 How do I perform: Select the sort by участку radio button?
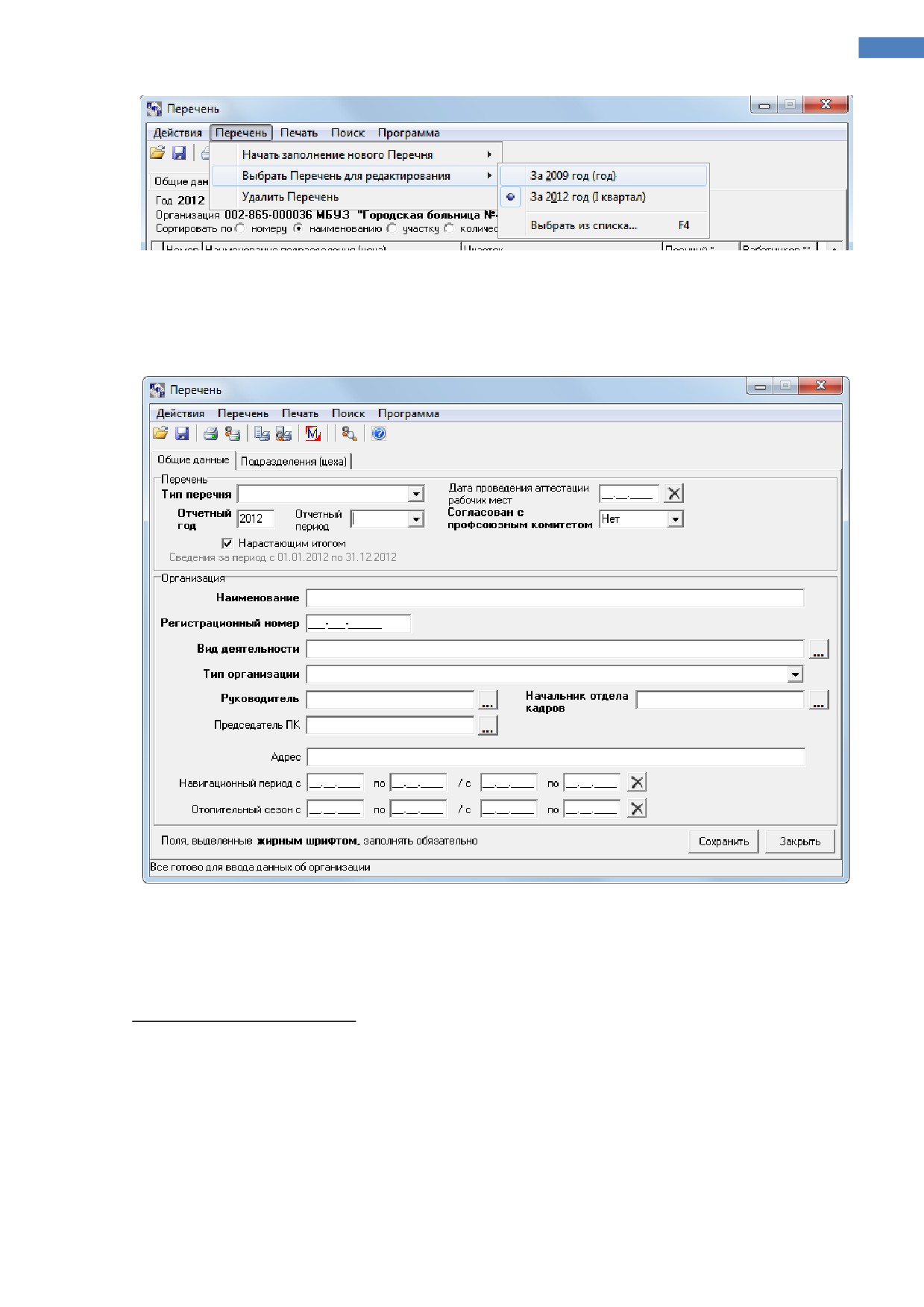pyautogui.click(x=392, y=228)
